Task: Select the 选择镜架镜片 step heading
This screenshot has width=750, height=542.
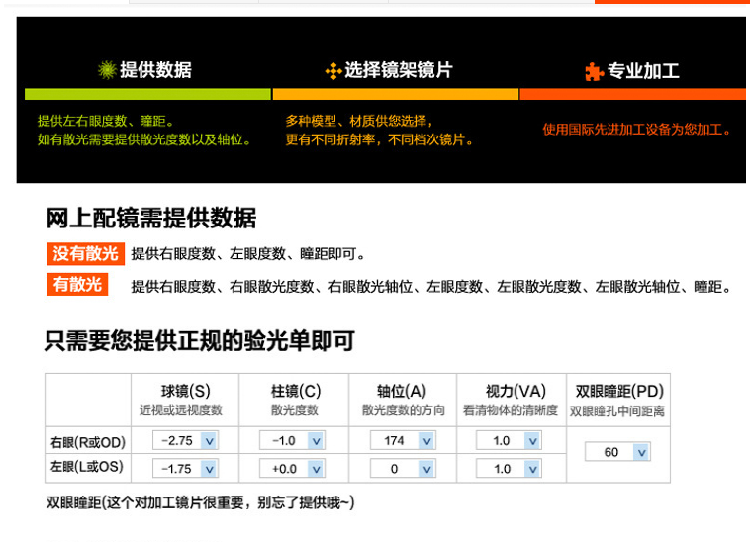Action: (x=398, y=70)
